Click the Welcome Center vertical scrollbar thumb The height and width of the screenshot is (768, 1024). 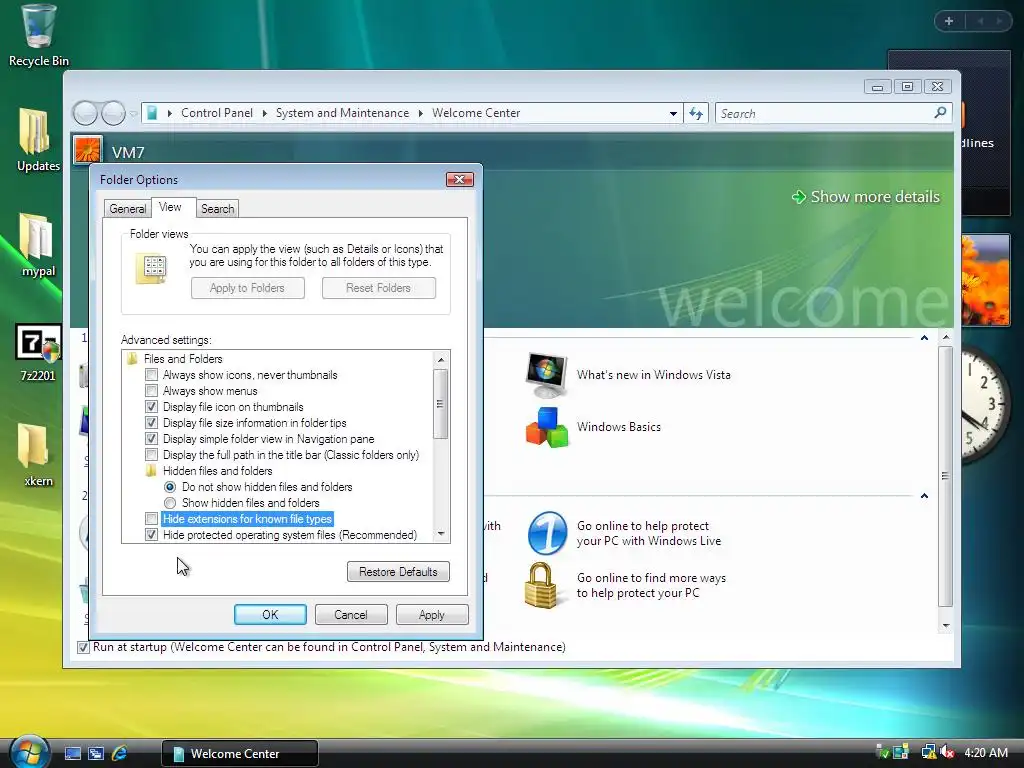point(945,476)
